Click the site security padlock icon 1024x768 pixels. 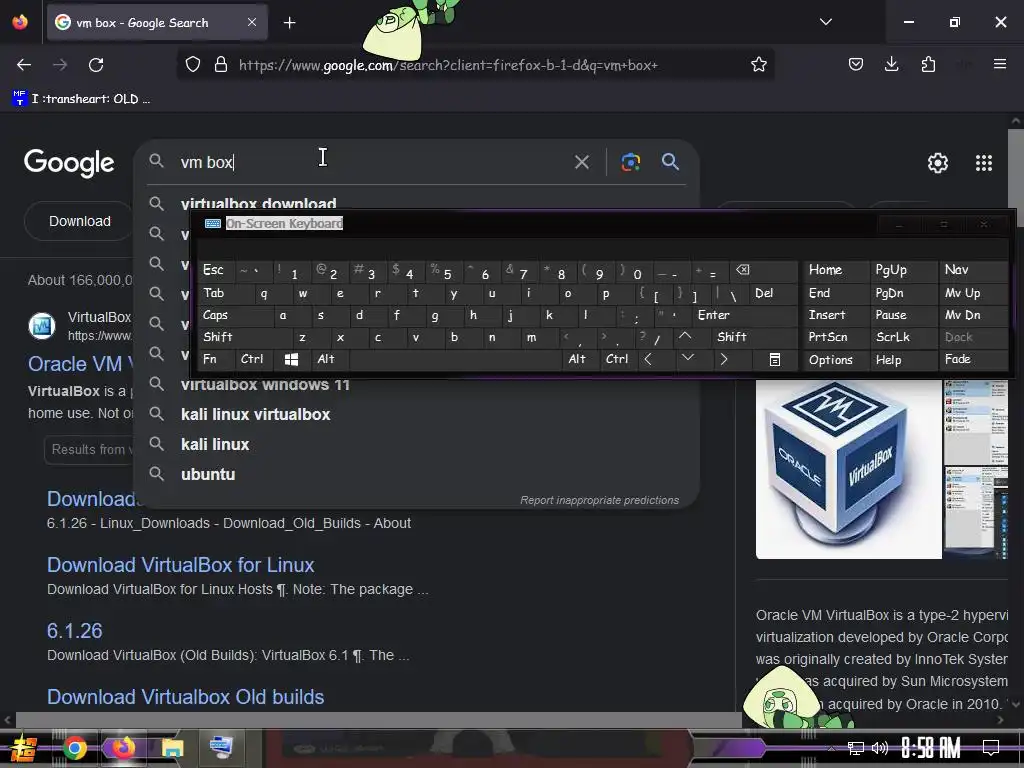pyautogui.click(x=221, y=65)
